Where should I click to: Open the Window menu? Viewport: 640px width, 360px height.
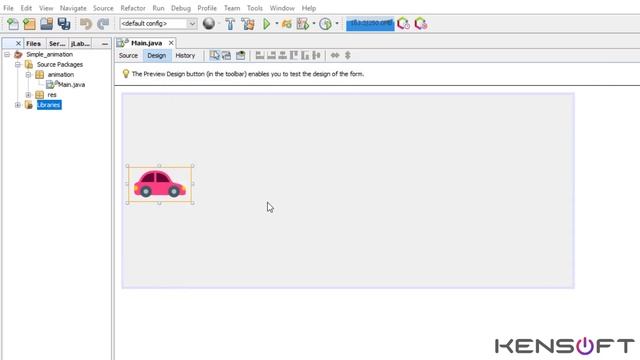click(282, 8)
